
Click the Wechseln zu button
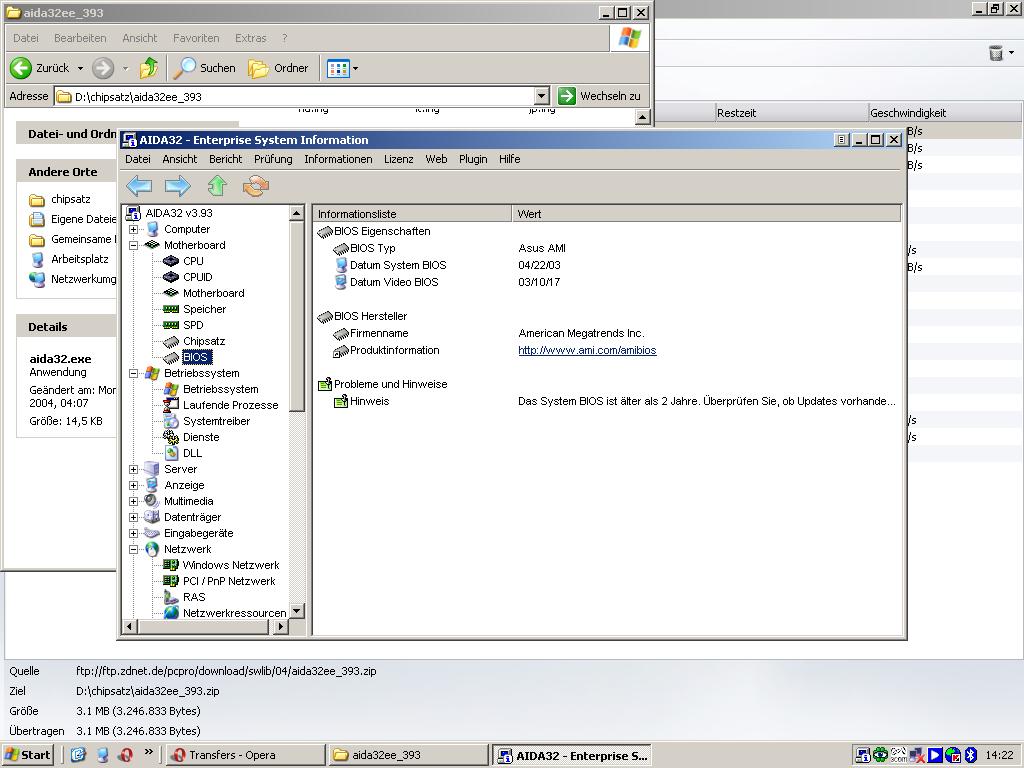click(599, 96)
